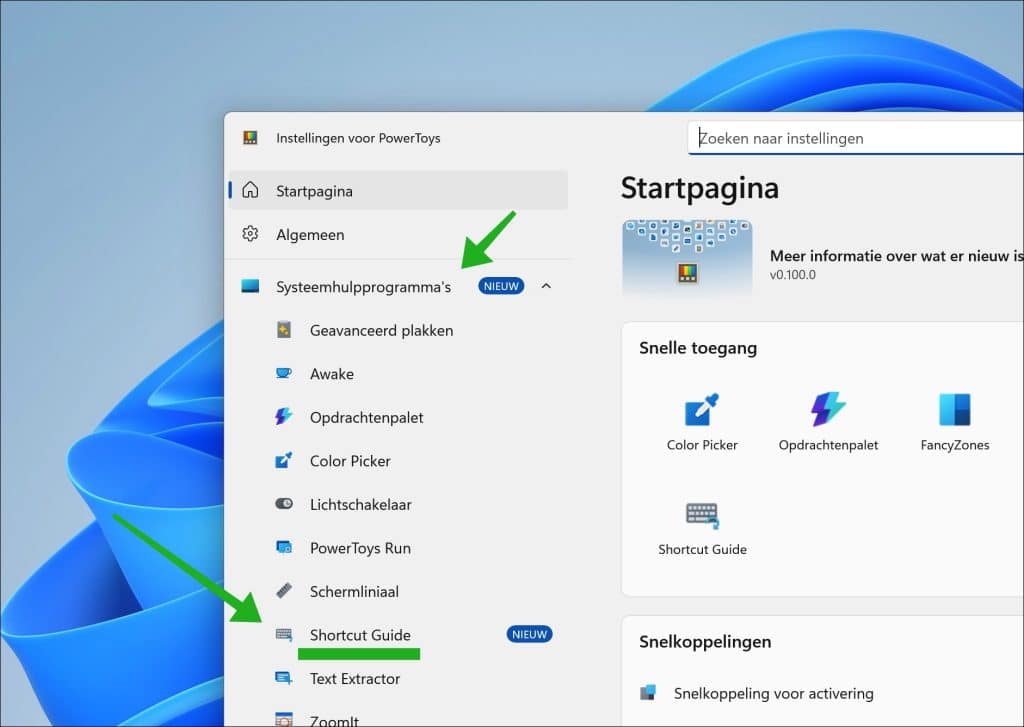Click the PowerToys app logo icon
This screenshot has width=1024, height=727.
[250, 137]
